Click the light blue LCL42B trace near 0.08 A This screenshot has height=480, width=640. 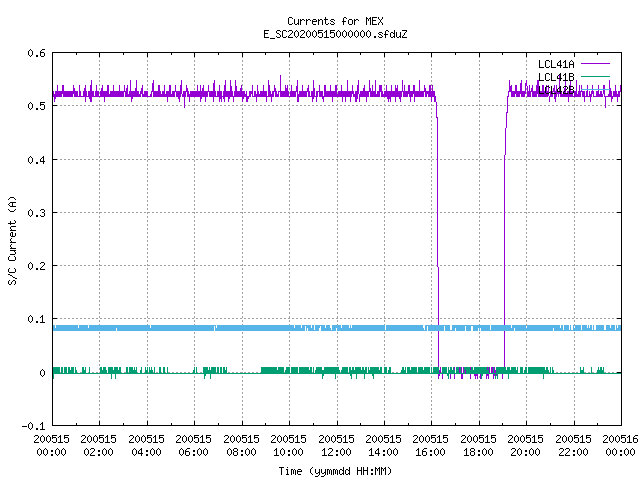[x=337, y=328]
